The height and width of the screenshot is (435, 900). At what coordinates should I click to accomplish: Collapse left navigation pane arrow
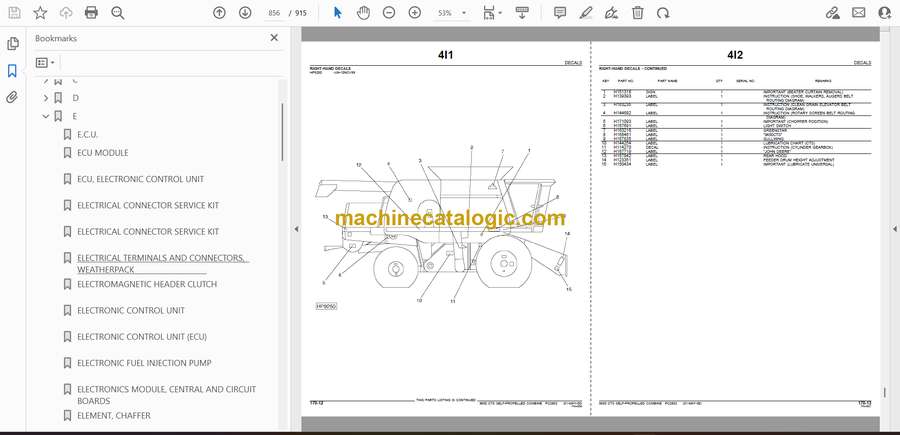pyautogui.click(x=296, y=229)
